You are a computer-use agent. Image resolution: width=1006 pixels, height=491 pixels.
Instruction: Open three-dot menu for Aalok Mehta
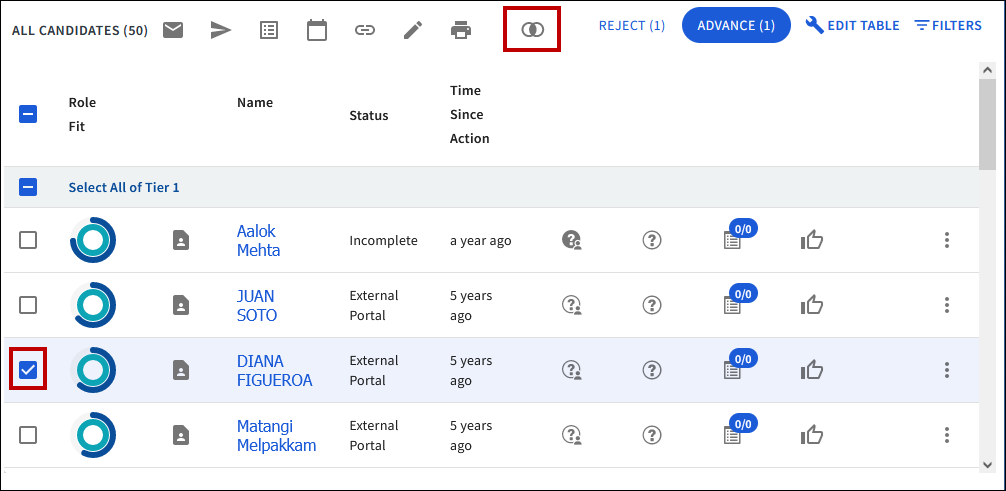[946, 240]
